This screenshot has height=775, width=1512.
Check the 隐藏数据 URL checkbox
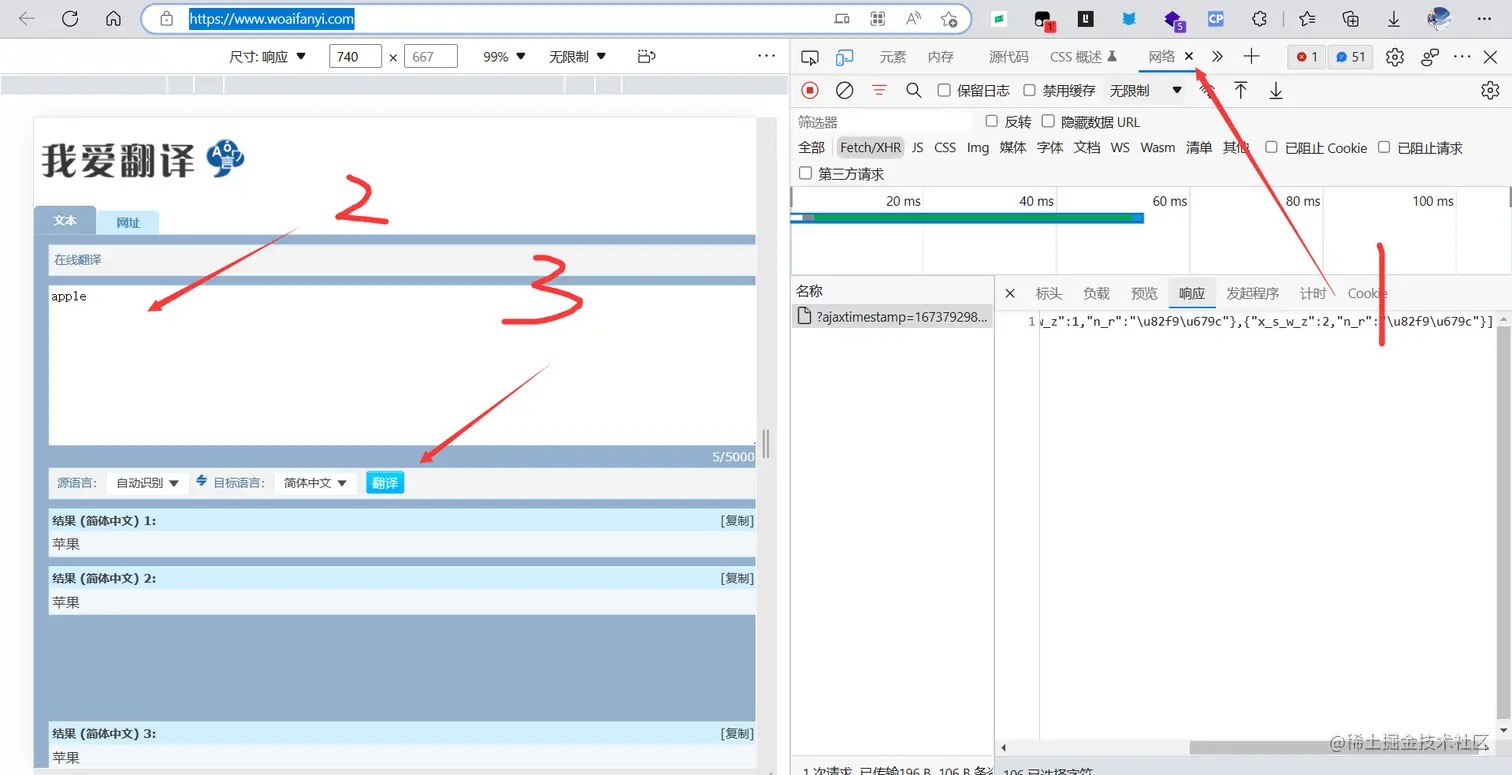[1048, 121]
